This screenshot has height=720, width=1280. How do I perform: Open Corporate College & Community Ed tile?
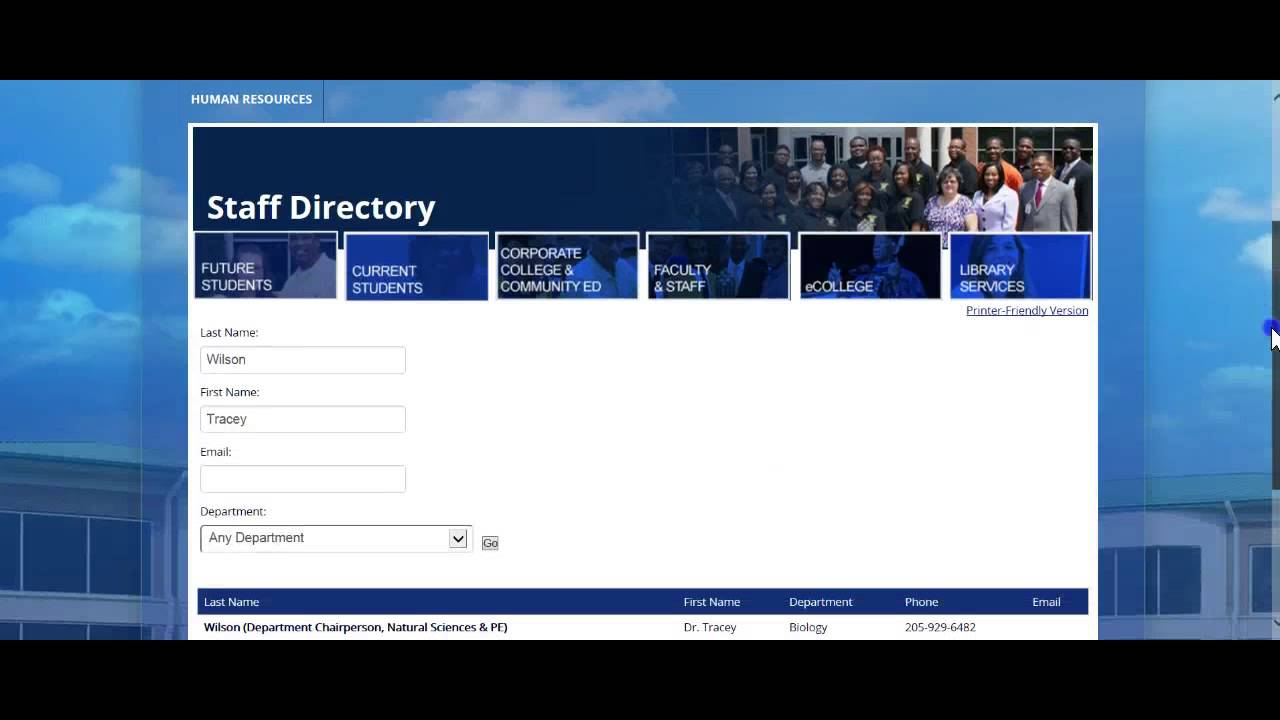pyautogui.click(x=567, y=266)
